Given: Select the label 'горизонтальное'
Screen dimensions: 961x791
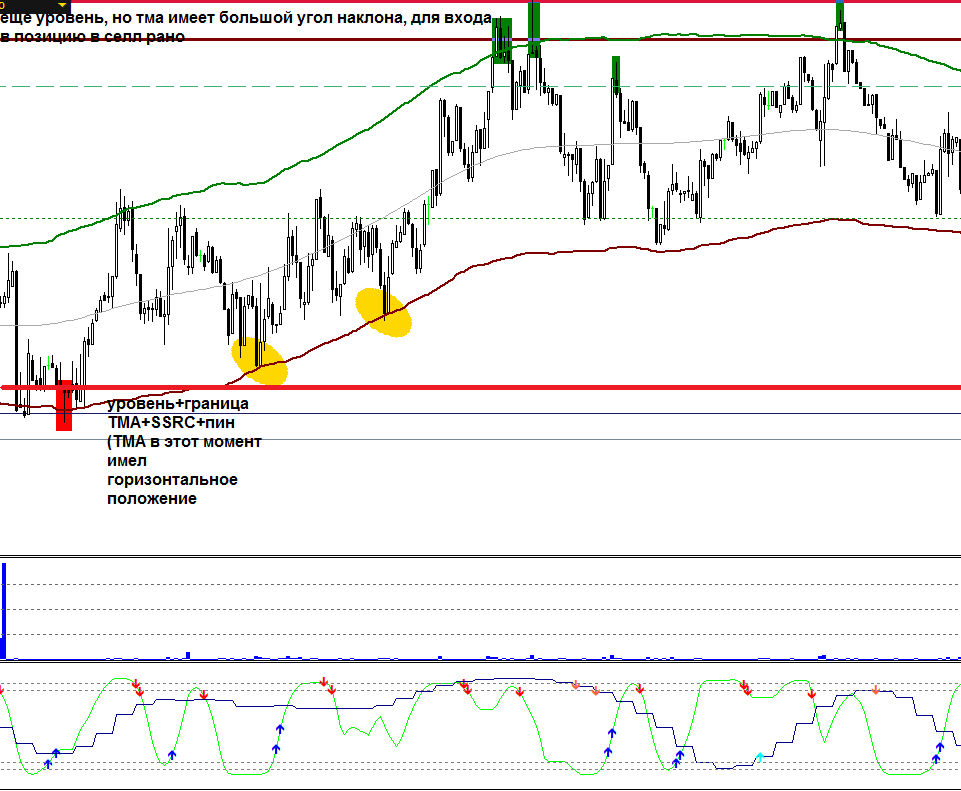Looking at the screenshot, I should (x=172, y=480).
